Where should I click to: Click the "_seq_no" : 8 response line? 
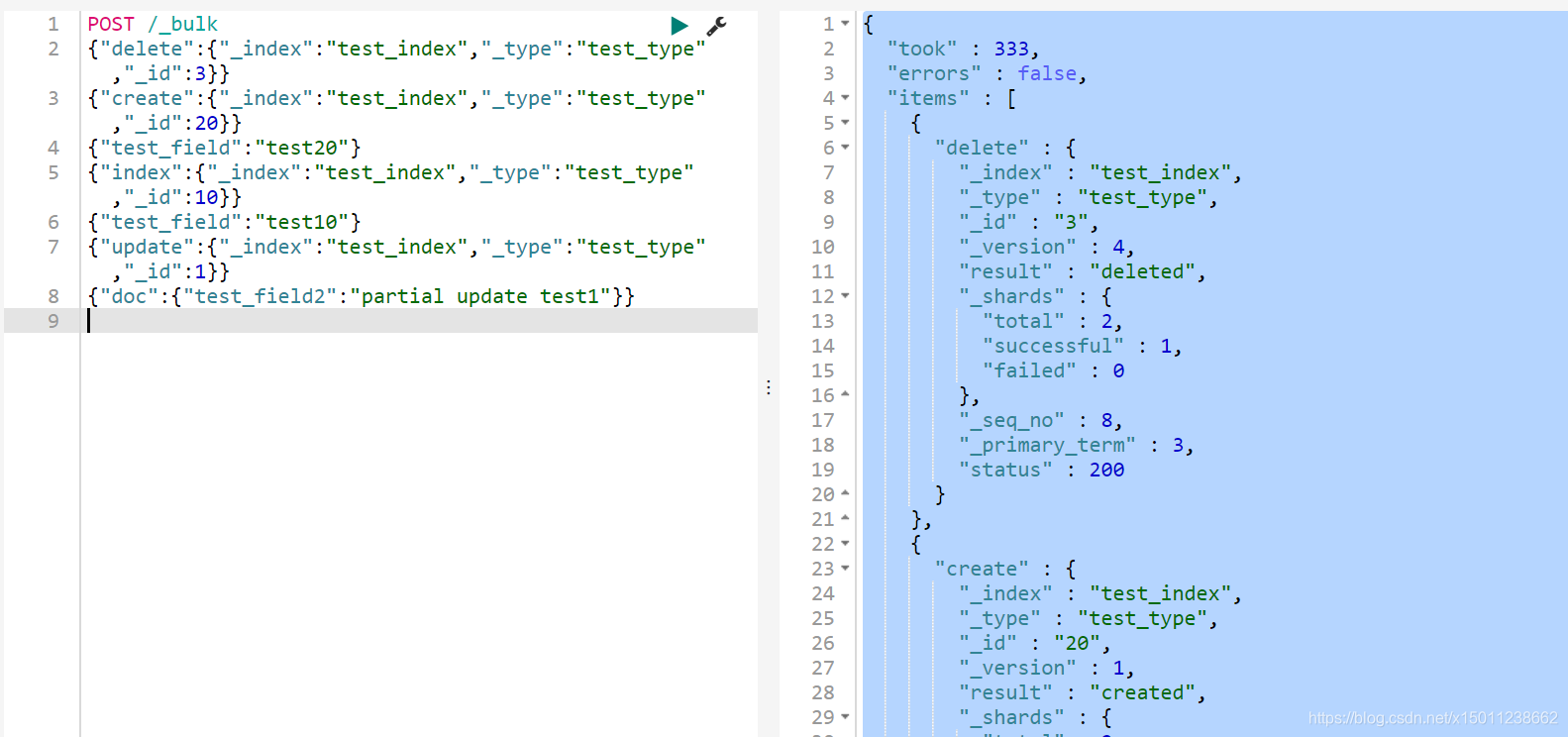(x=1040, y=420)
